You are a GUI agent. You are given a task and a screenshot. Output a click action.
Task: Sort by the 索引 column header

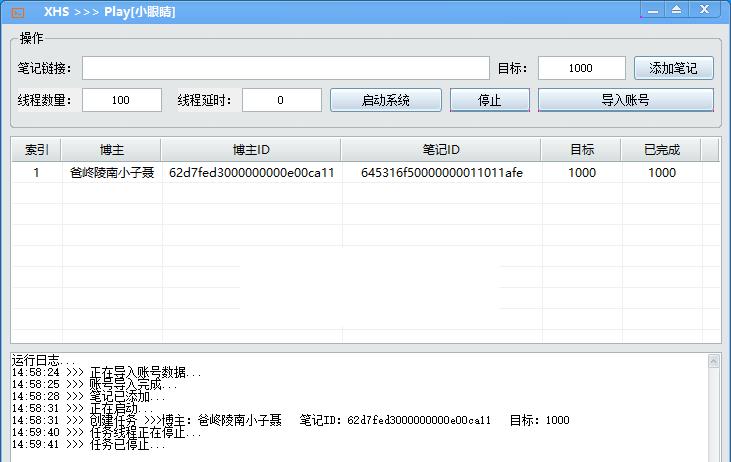point(36,149)
